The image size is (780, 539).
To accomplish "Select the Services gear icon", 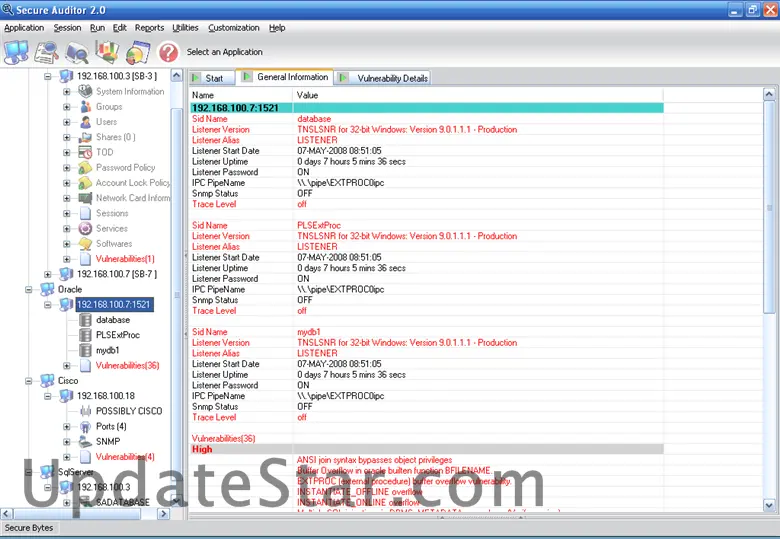I will pos(86,229).
